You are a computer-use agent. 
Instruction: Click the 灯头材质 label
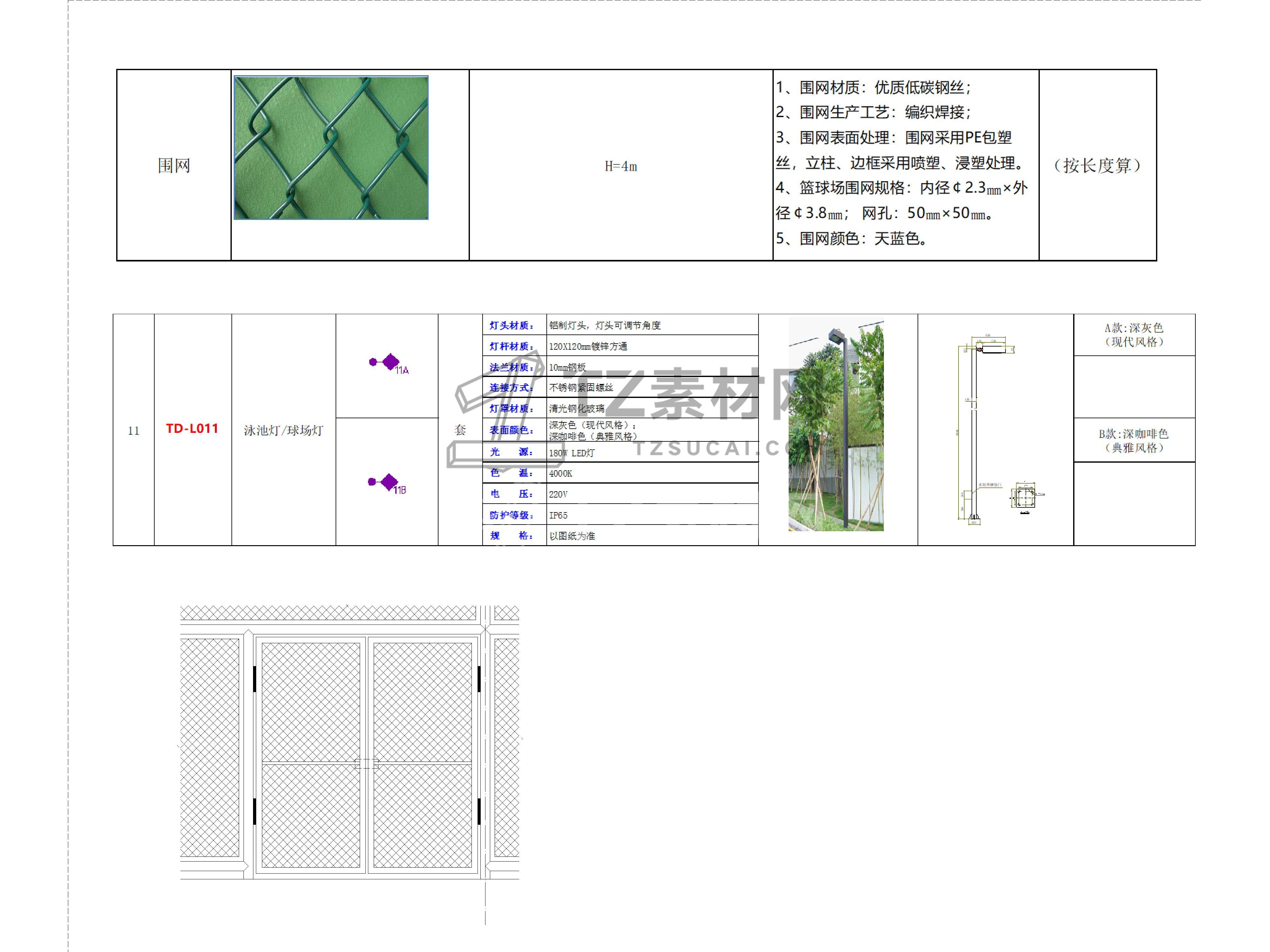pos(511,325)
